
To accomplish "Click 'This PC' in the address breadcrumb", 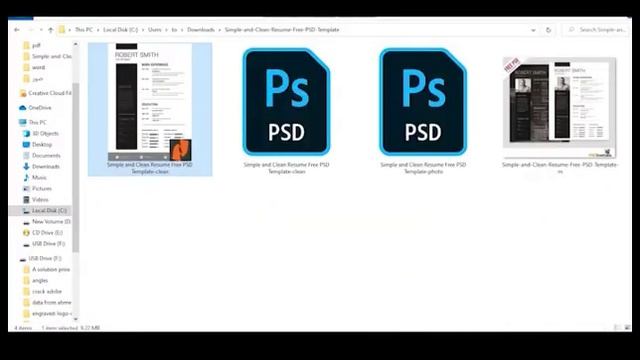I will click(84, 30).
